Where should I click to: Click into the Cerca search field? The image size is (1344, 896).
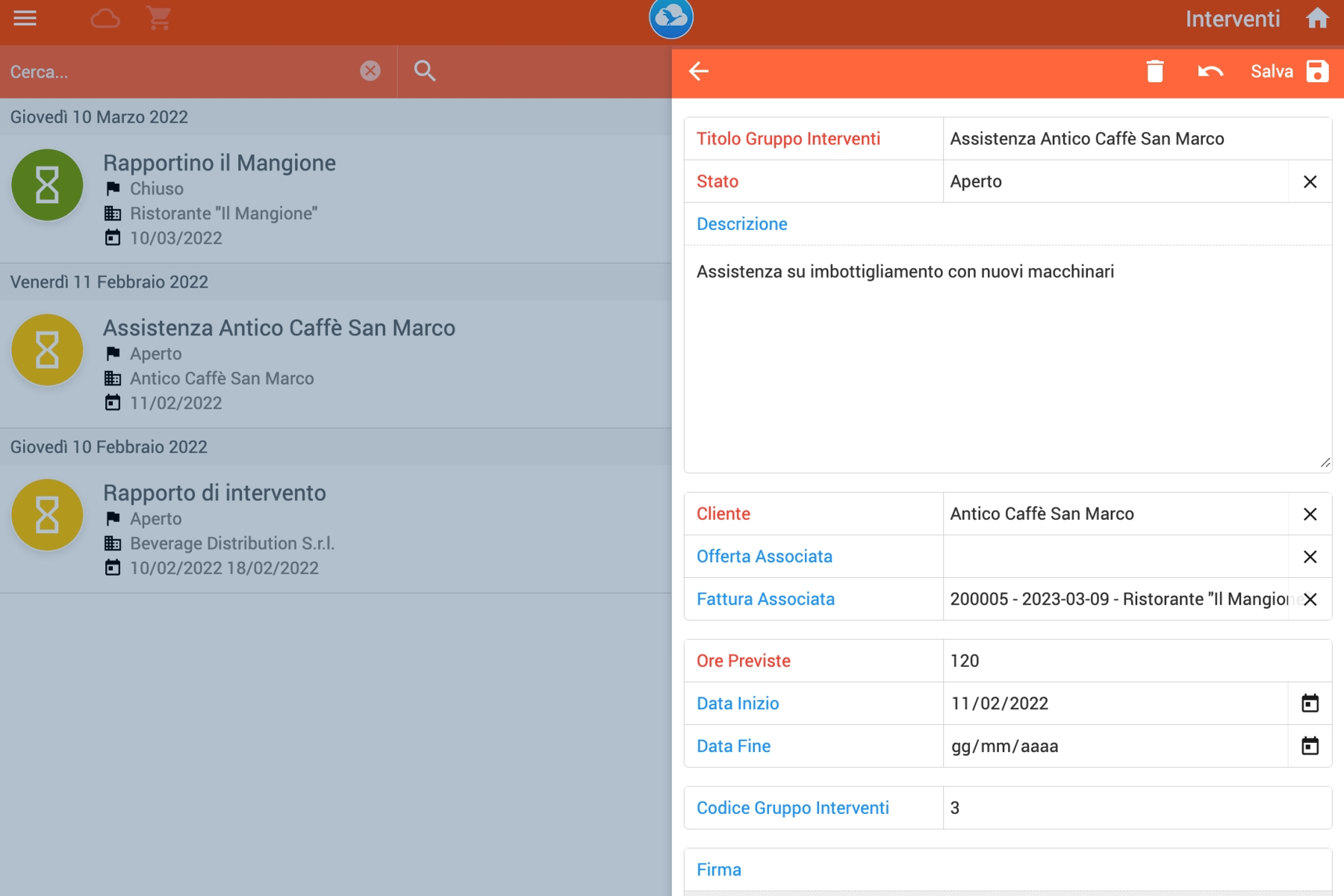(179, 72)
